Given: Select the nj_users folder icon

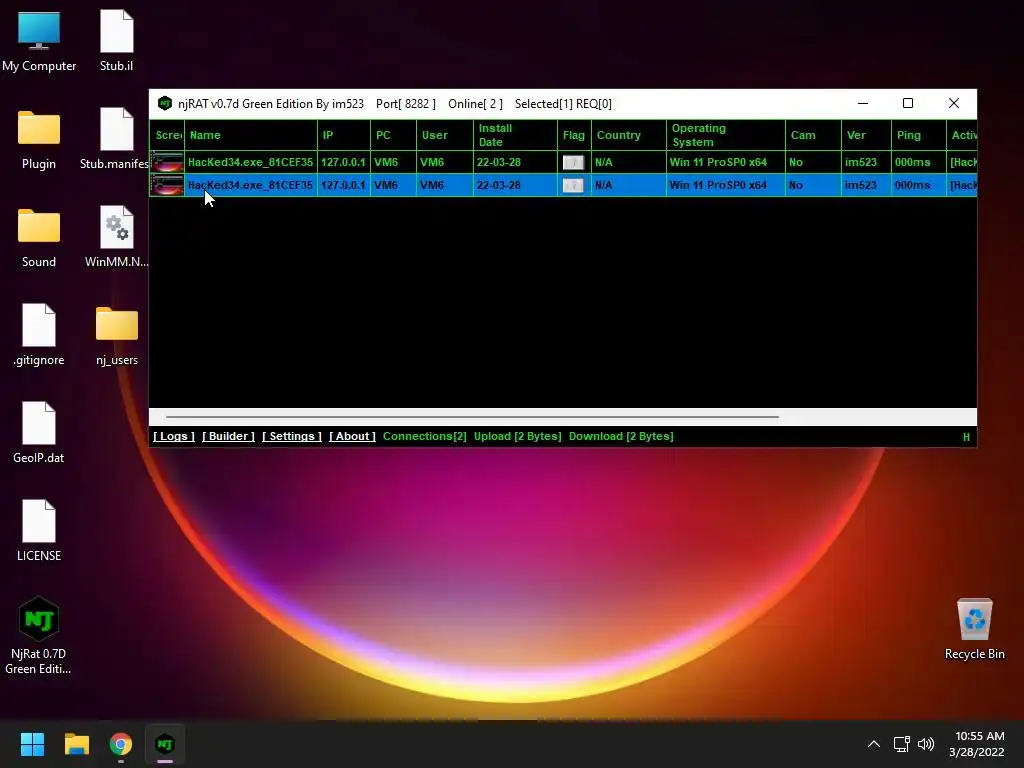Looking at the screenshot, I should 117,335.
